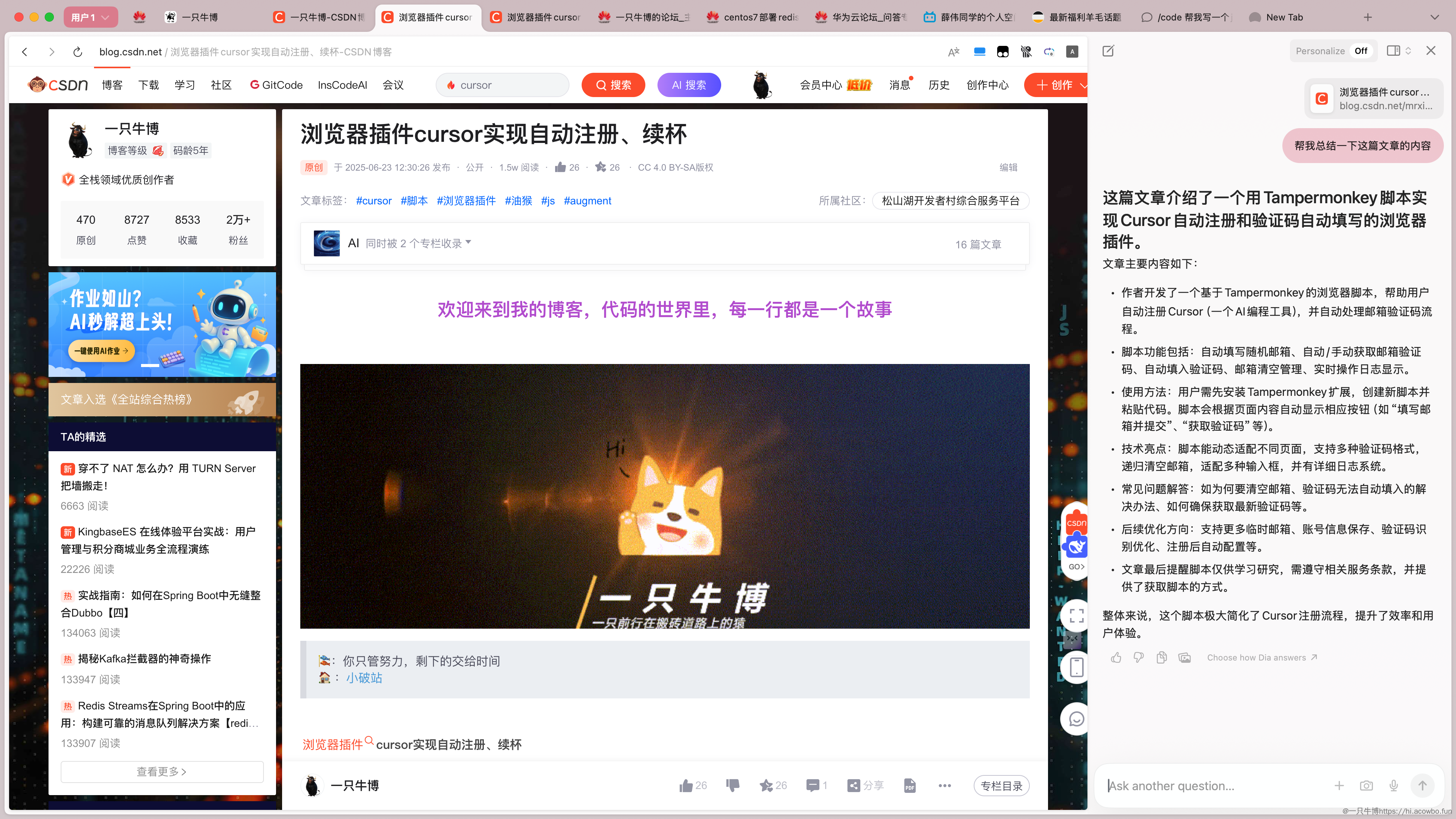
Task: Open the more options ellipsis in bottom toolbar
Action: 945,785
